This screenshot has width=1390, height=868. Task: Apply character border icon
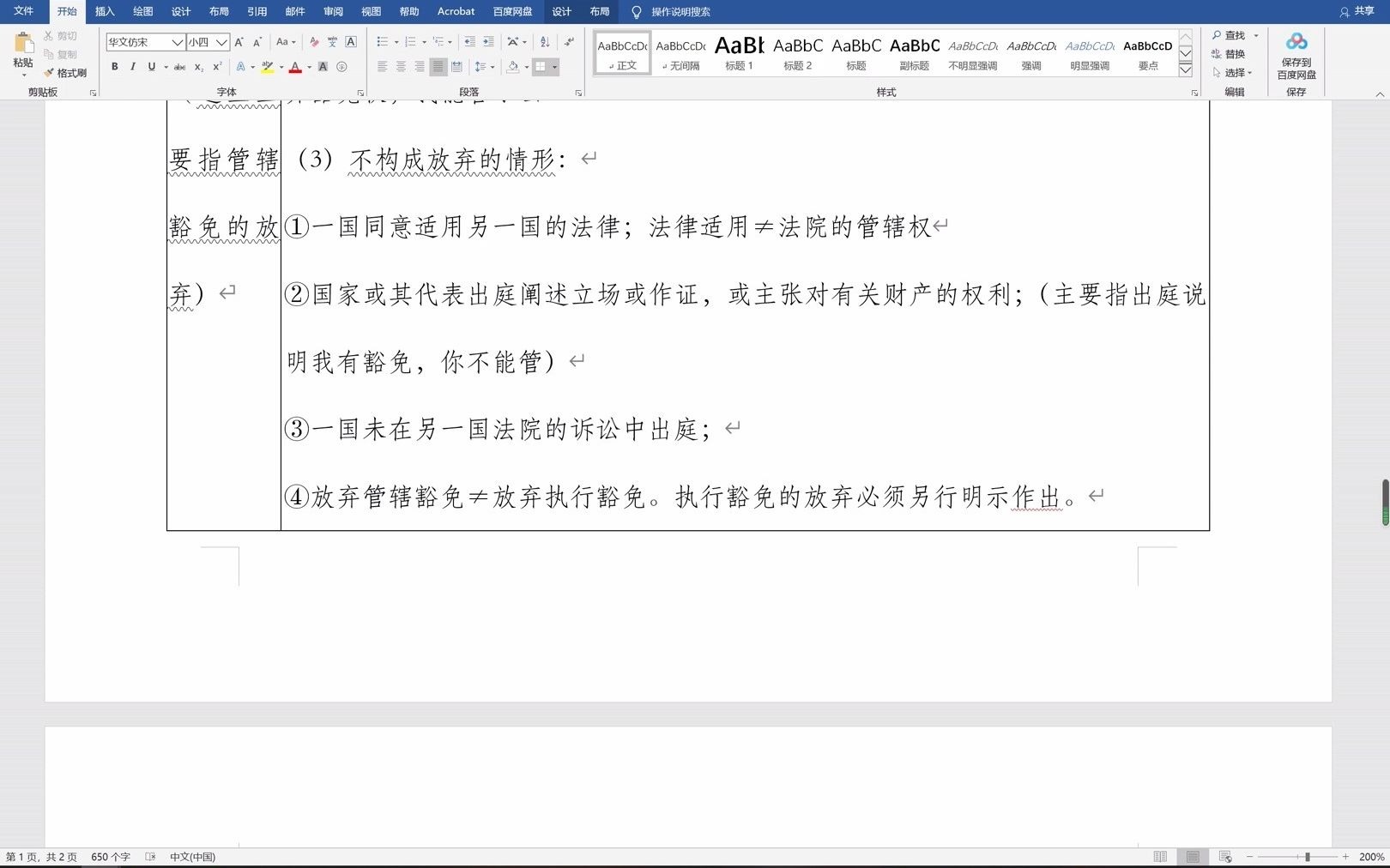351,42
